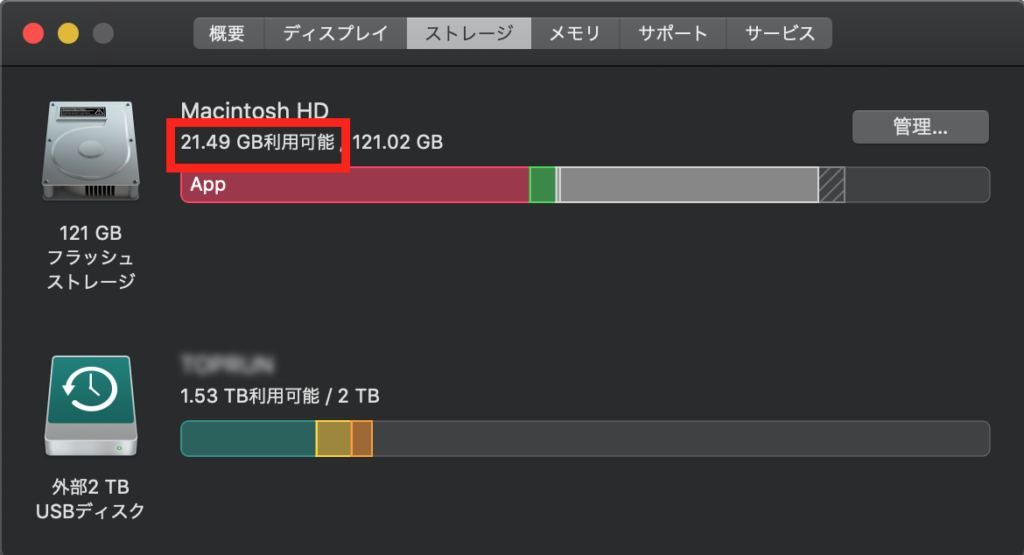The image size is (1024, 555).
Task: Click the orange segment of external disk bar
Action: 362,439
